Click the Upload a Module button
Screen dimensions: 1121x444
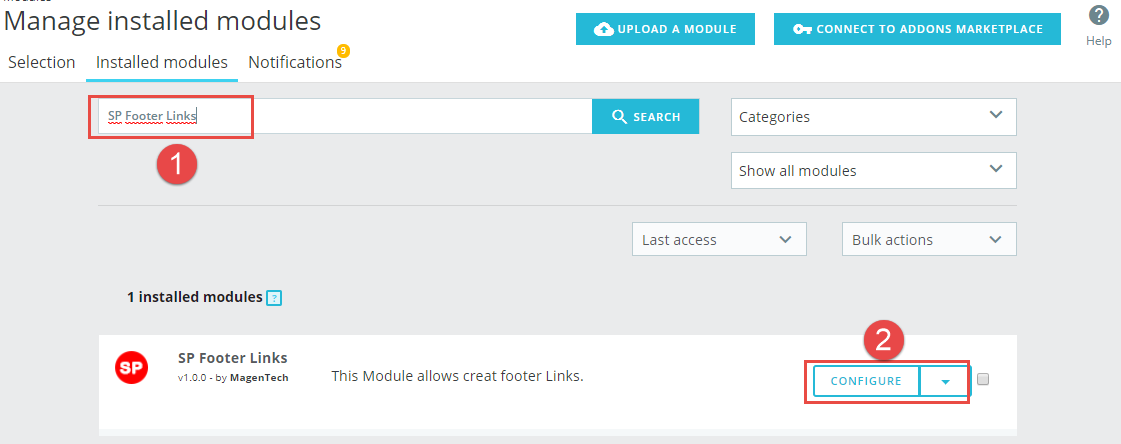[666, 29]
